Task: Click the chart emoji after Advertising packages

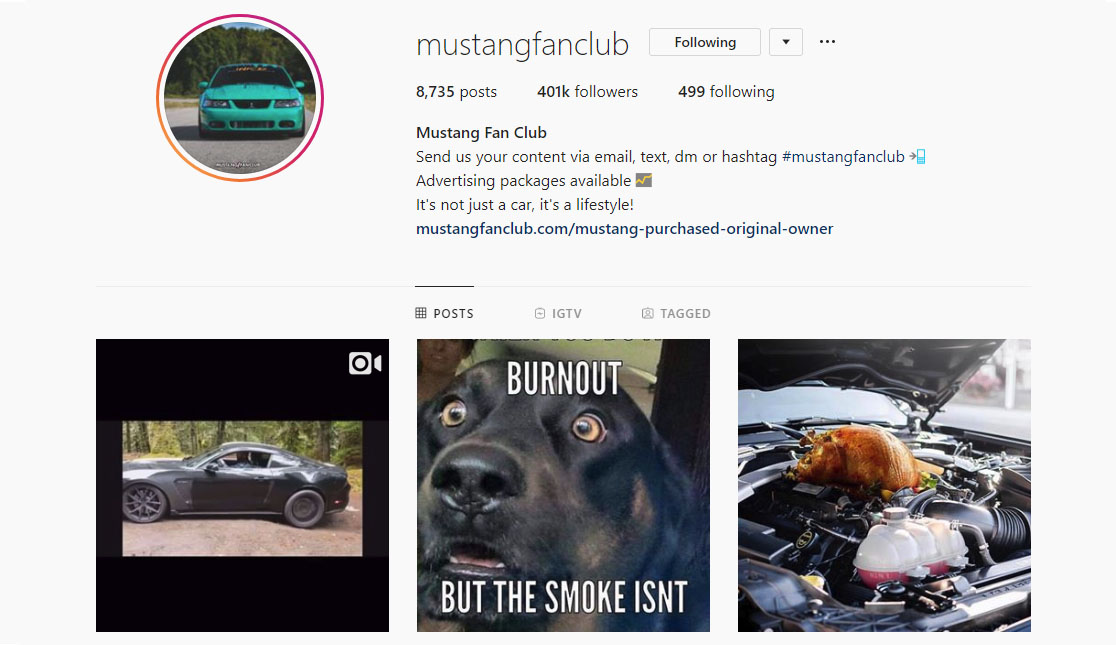Action: [643, 180]
